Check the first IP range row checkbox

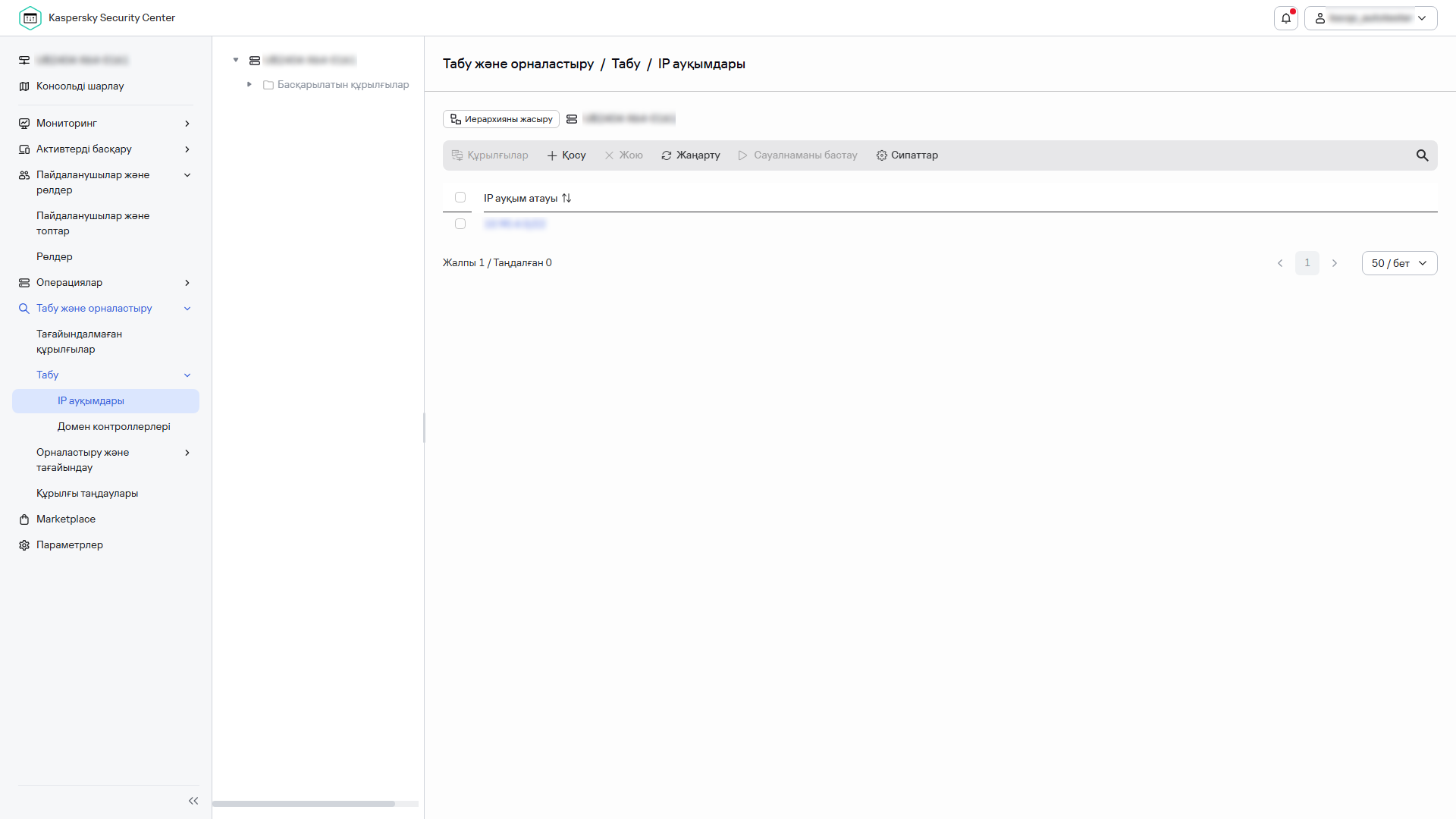pyautogui.click(x=460, y=224)
